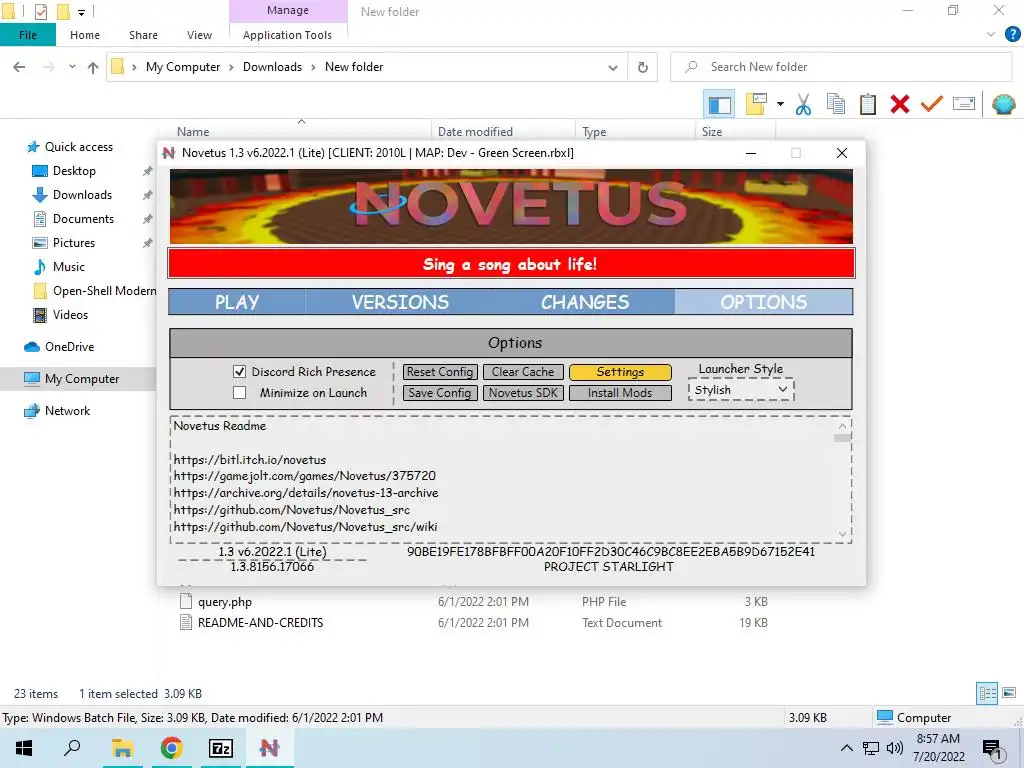
Task: Collapse the ribbon chevron
Action: coord(991,35)
